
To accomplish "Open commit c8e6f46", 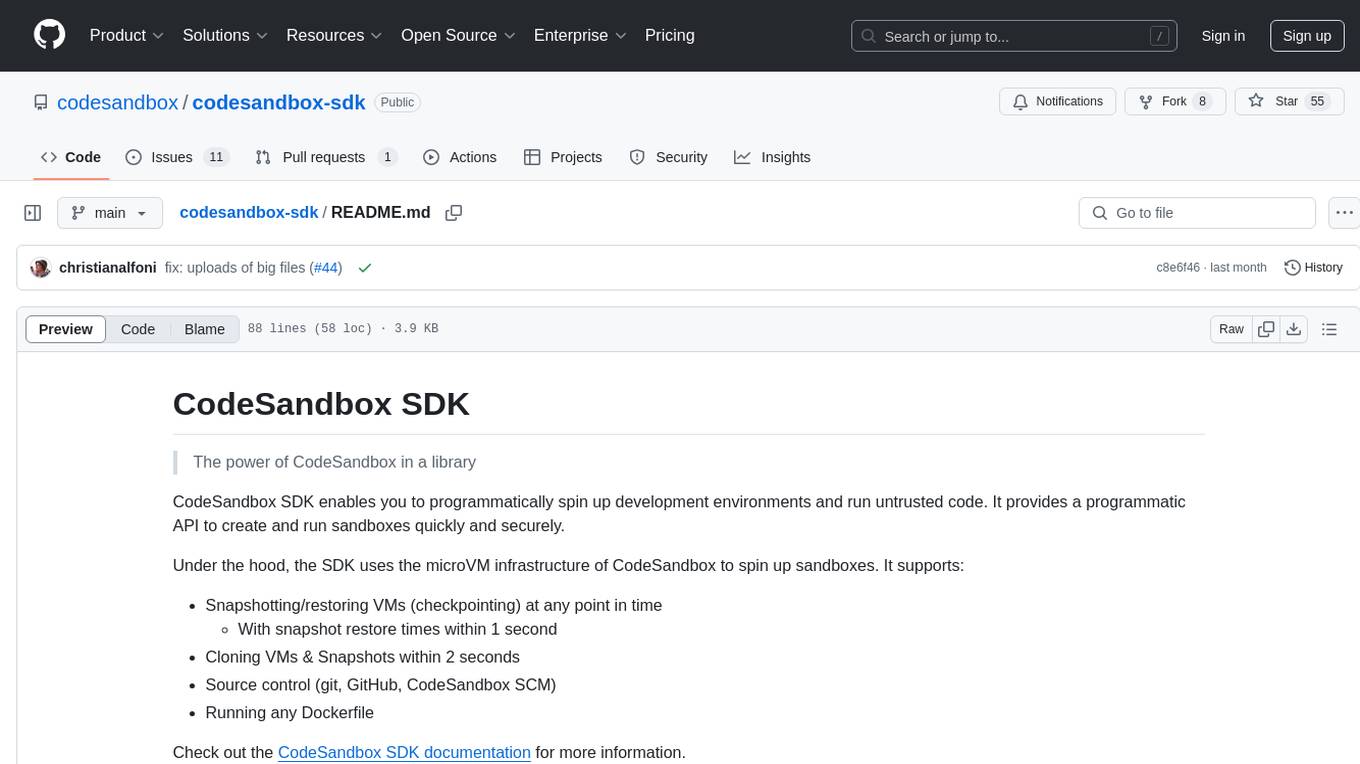I will [x=1178, y=268].
